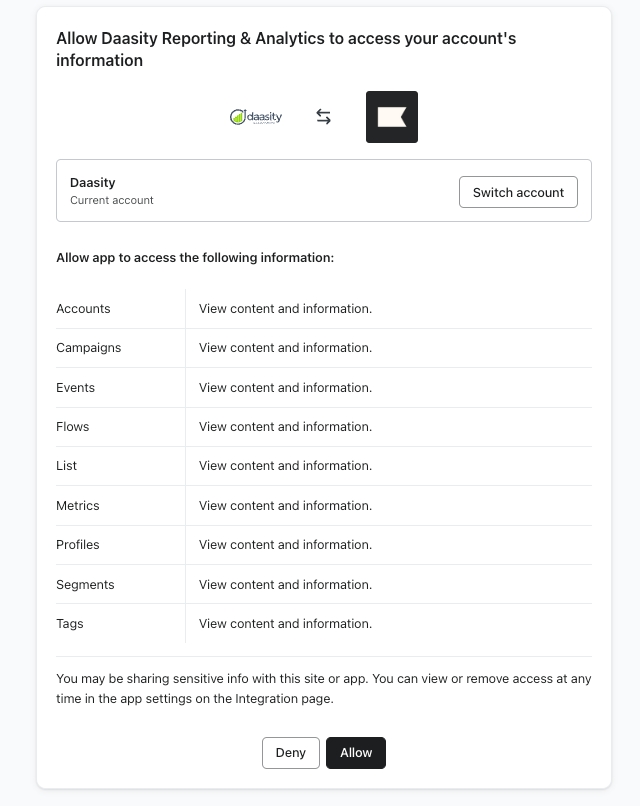Click the sensitive info disclaimer text
Image resolution: width=640 pixels, height=806 pixels.
pos(323,689)
